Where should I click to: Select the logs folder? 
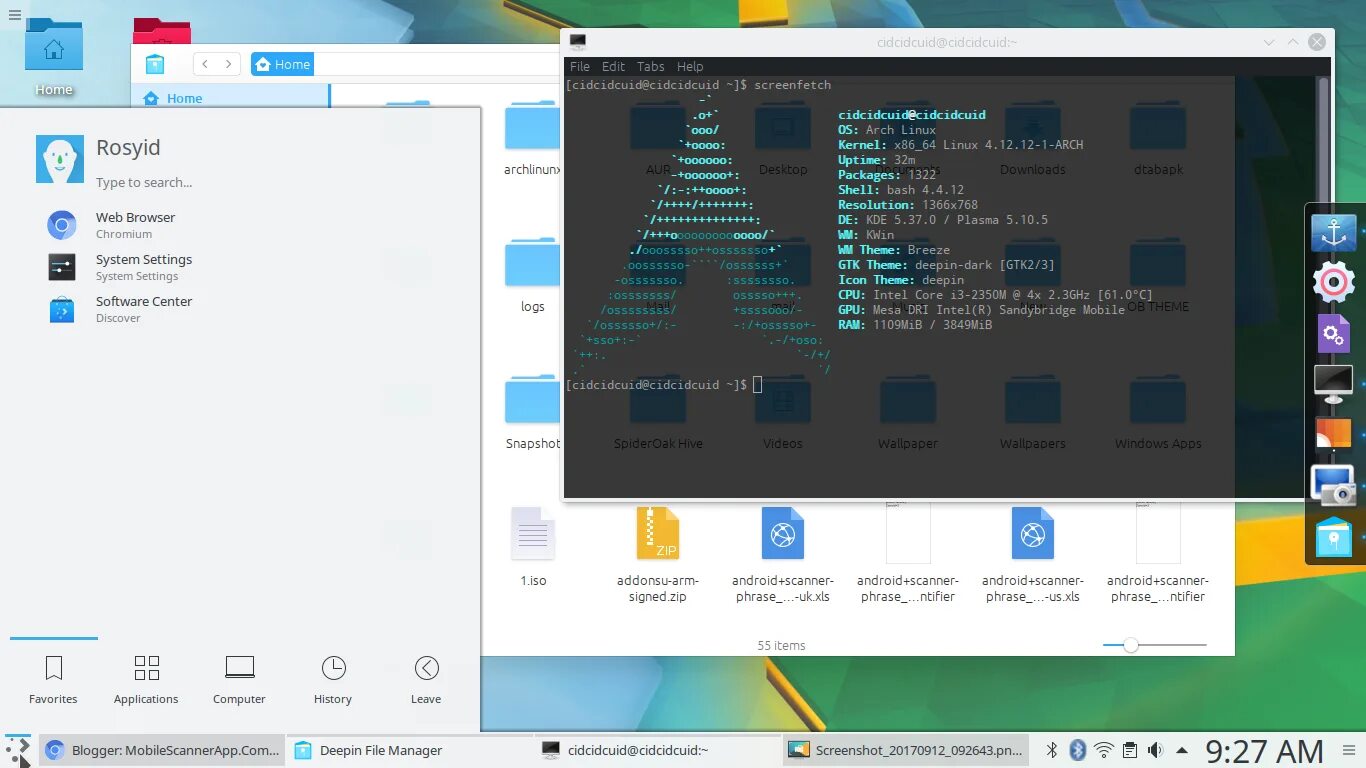tap(533, 276)
